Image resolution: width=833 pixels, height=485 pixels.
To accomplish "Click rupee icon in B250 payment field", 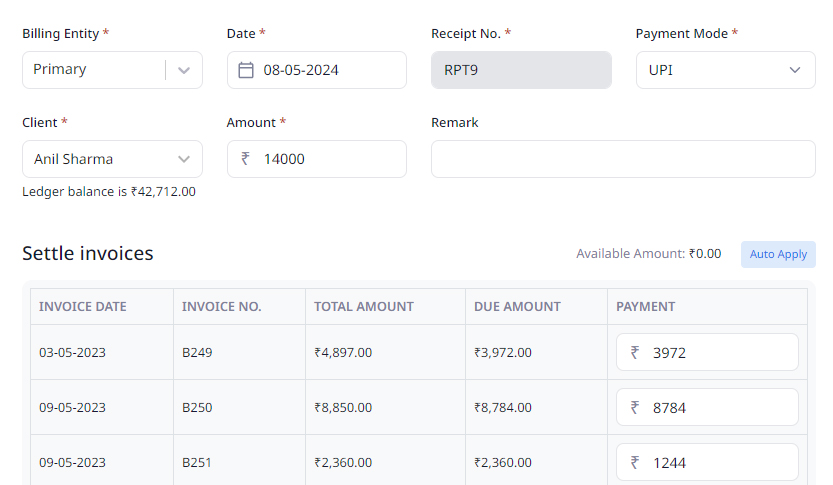I will coord(634,407).
